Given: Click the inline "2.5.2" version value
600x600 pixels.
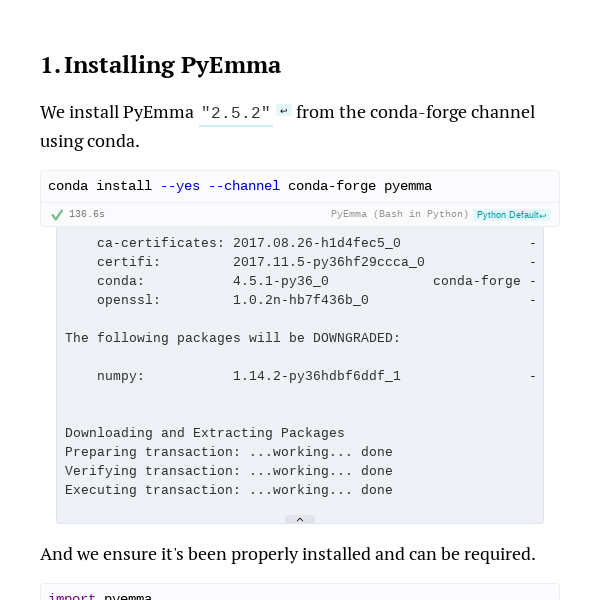Looking at the screenshot, I should click(235, 113).
